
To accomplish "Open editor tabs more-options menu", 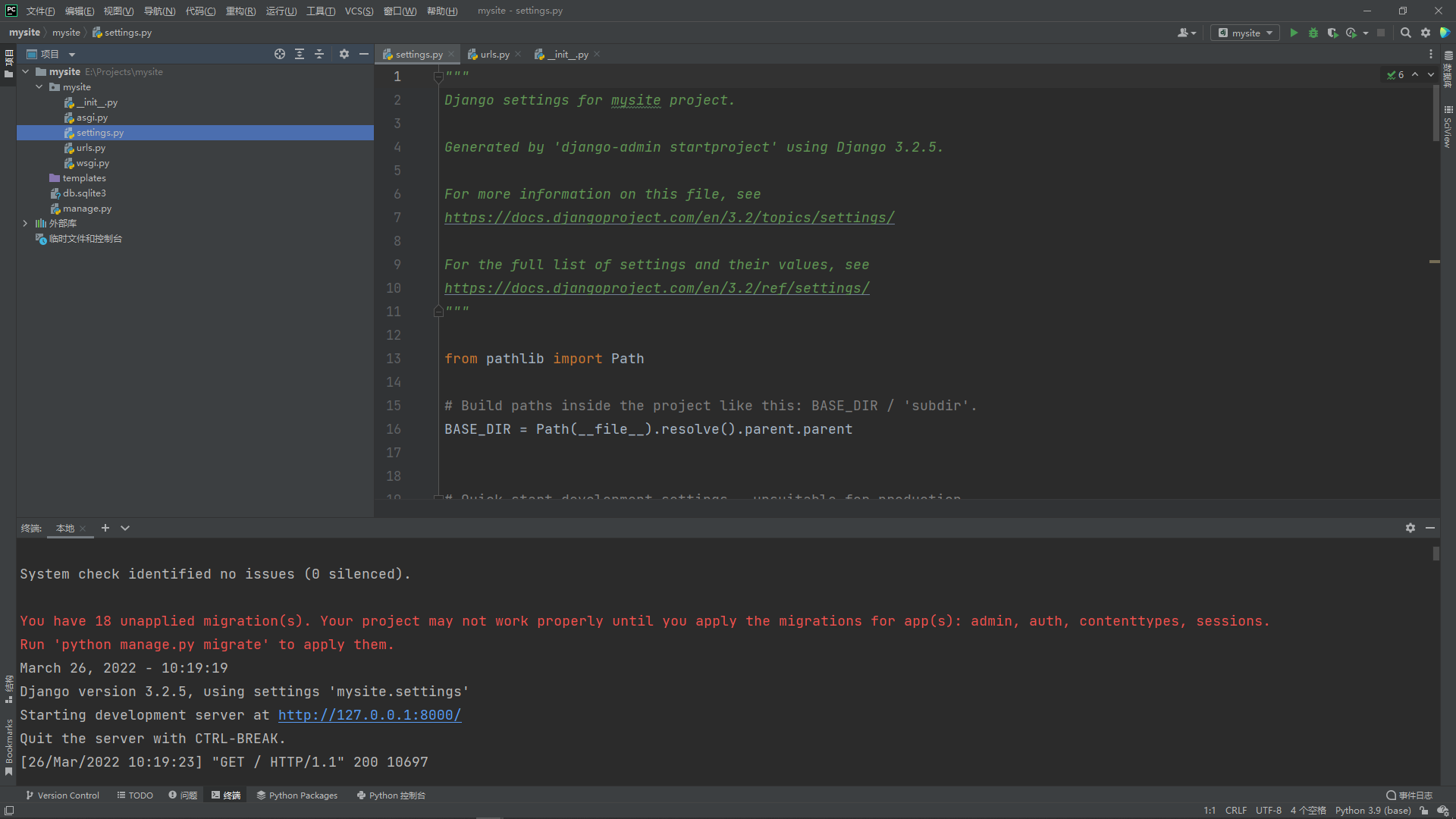I will (x=1431, y=54).
